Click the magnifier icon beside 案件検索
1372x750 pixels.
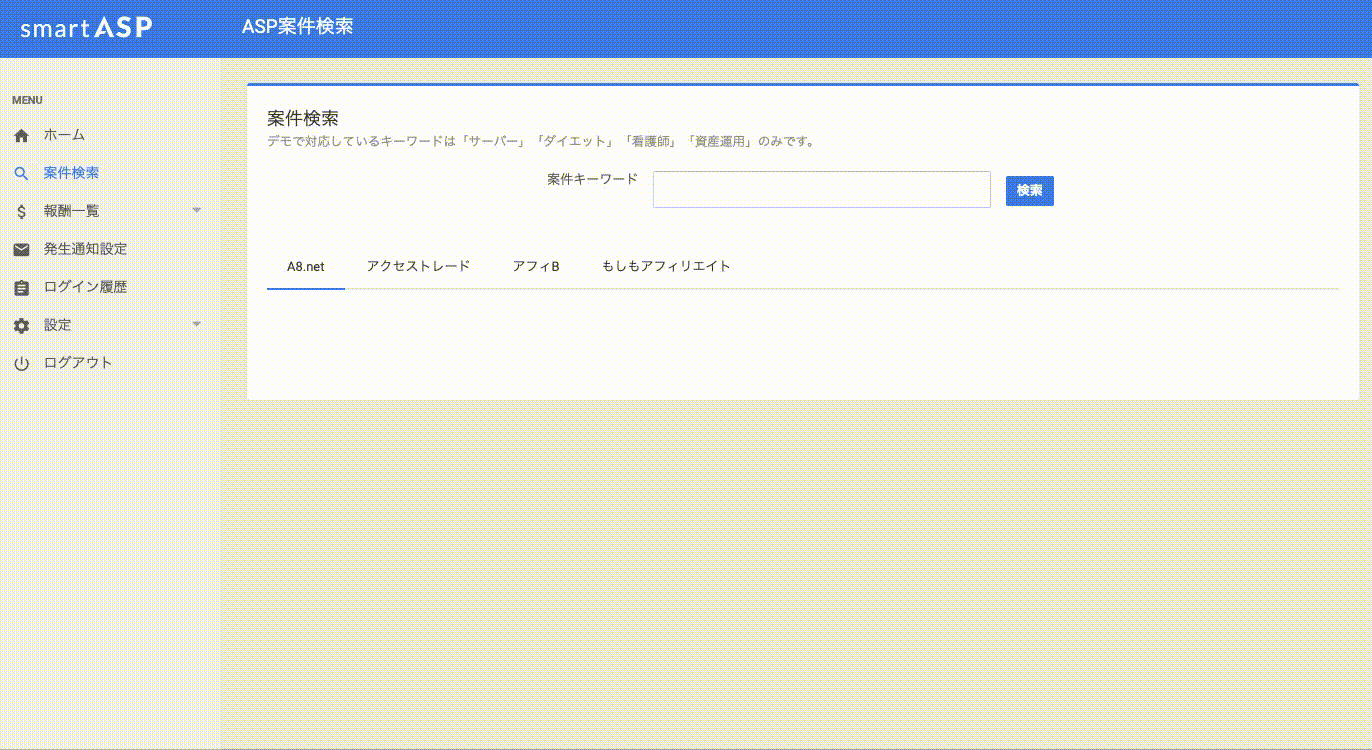pos(21,173)
